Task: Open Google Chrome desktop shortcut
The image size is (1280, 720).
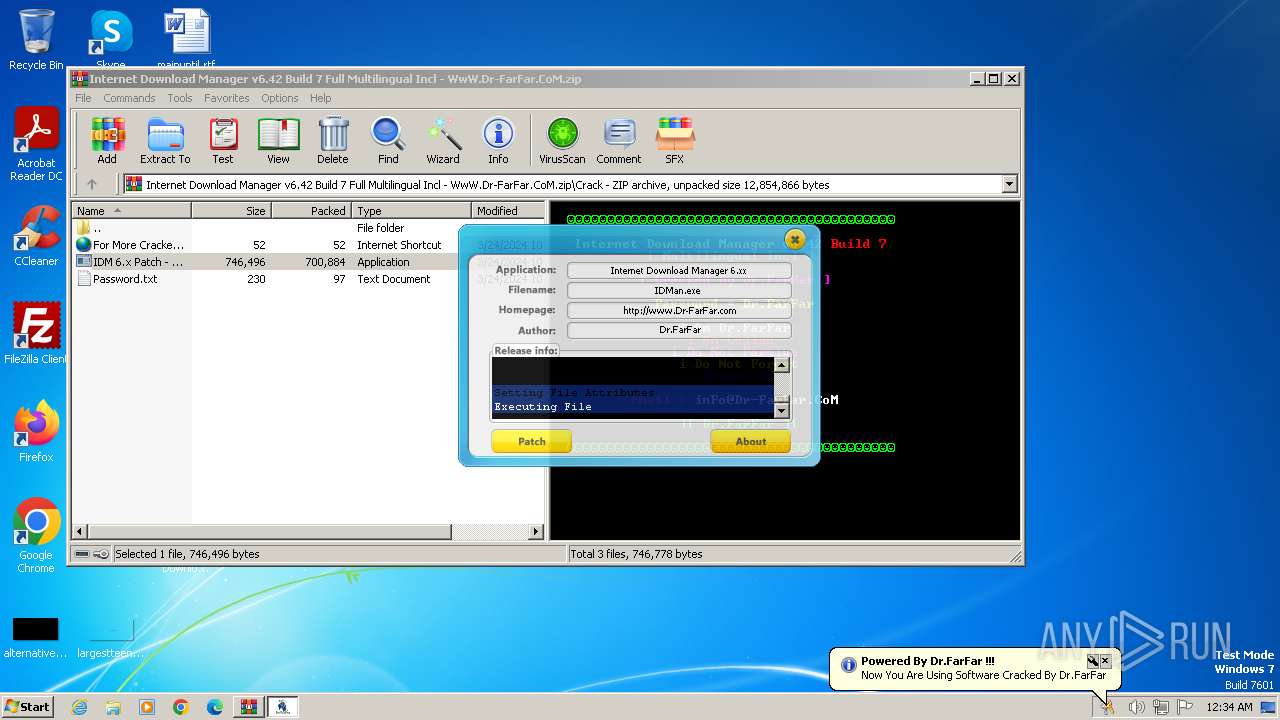Action: 36,536
